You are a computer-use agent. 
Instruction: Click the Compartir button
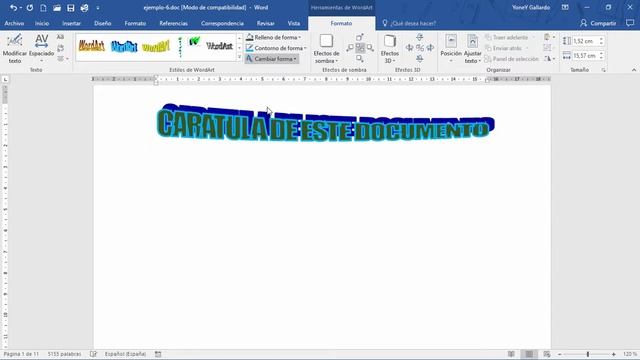coord(598,23)
